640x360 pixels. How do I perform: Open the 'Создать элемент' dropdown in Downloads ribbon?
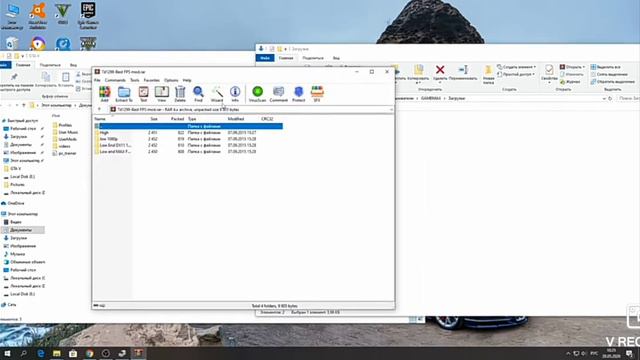[x=516, y=67]
